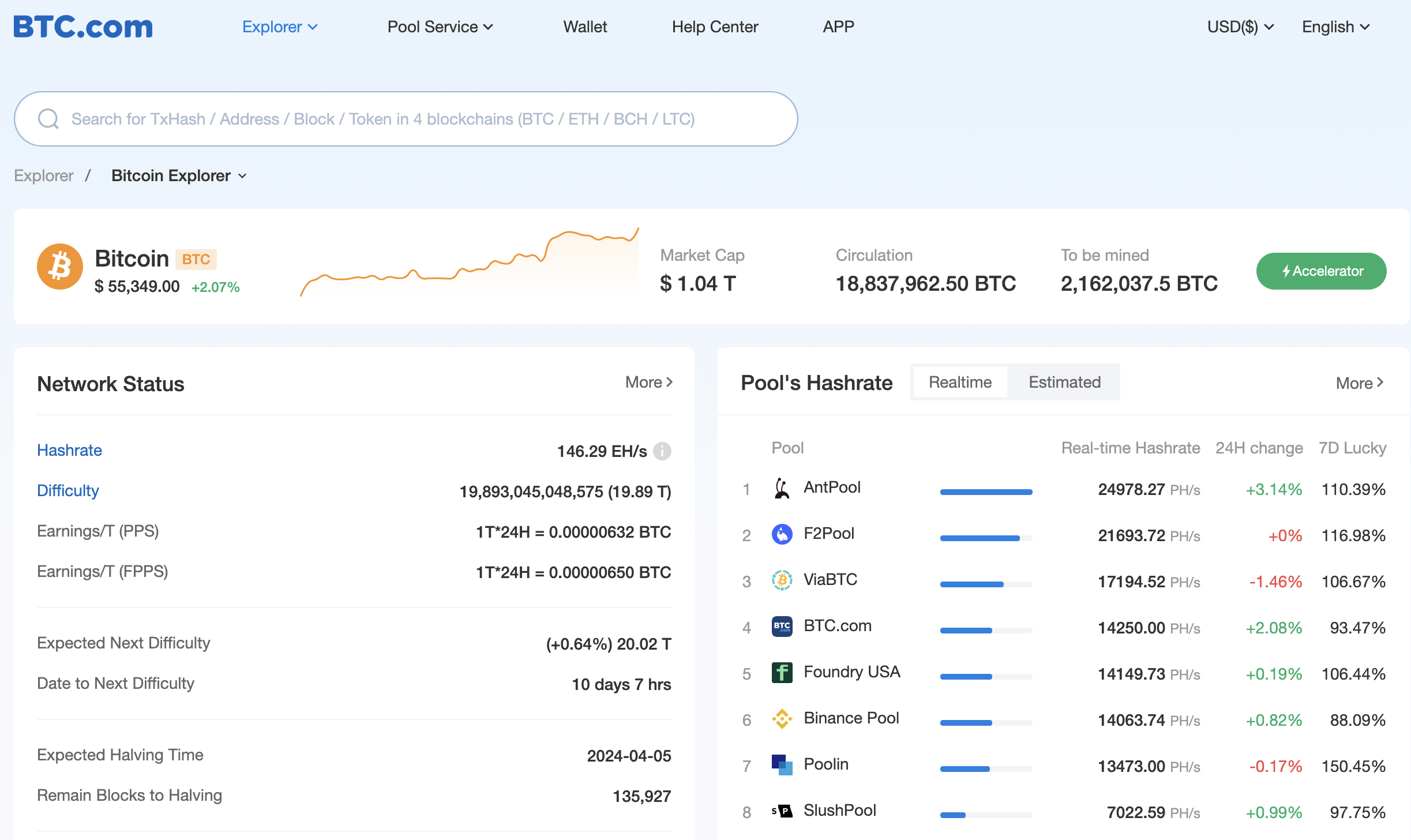1411x840 pixels.
Task: Click the AntPool logo icon
Action: click(782, 487)
